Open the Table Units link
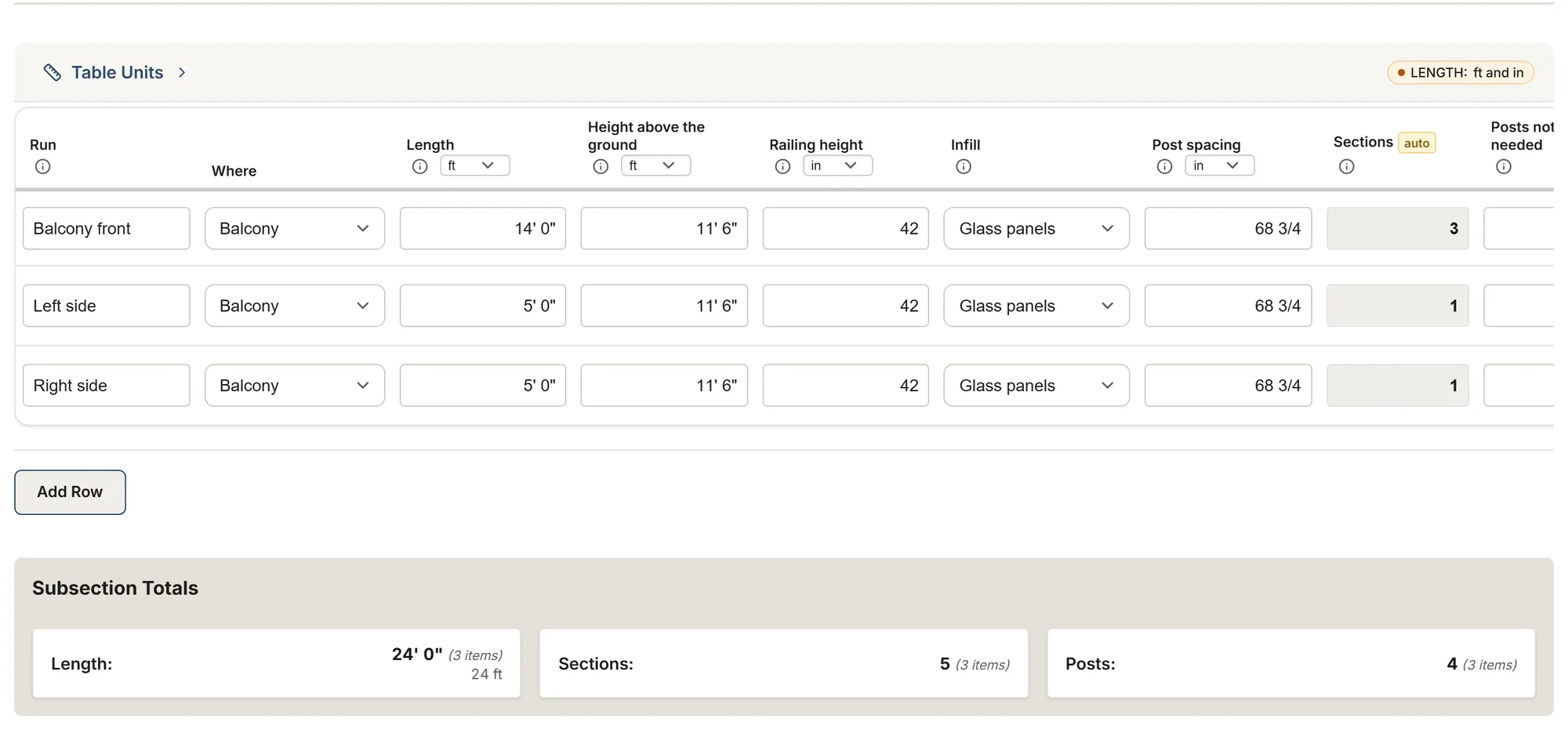This screenshot has height=729, width=1568. [x=118, y=72]
